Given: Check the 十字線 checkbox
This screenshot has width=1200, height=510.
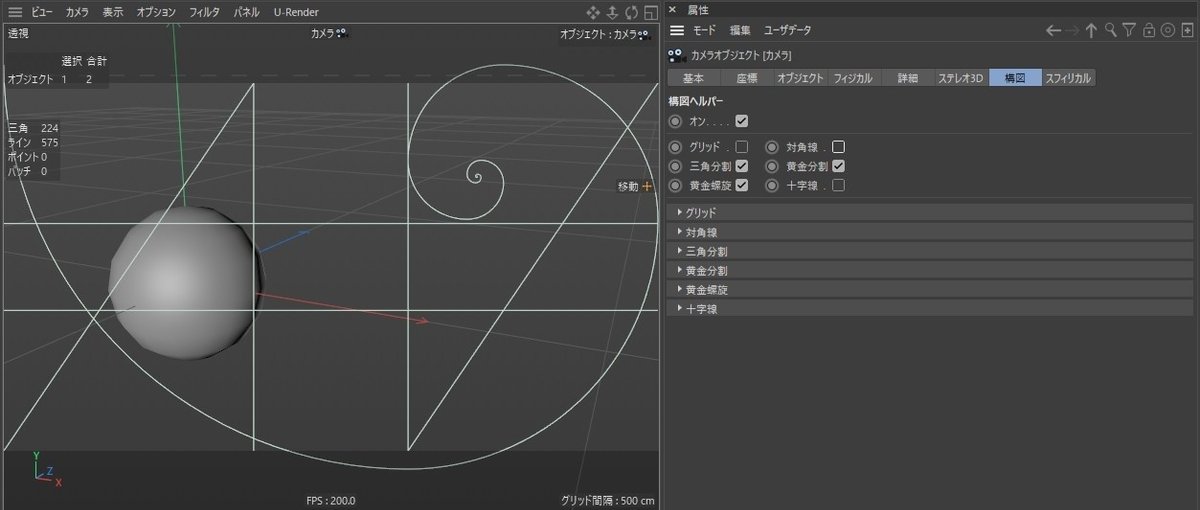Looking at the screenshot, I should (x=838, y=185).
